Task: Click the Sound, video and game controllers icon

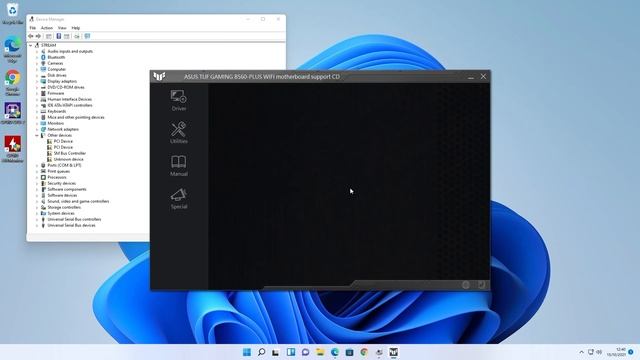Action: click(x=43, y=201)
